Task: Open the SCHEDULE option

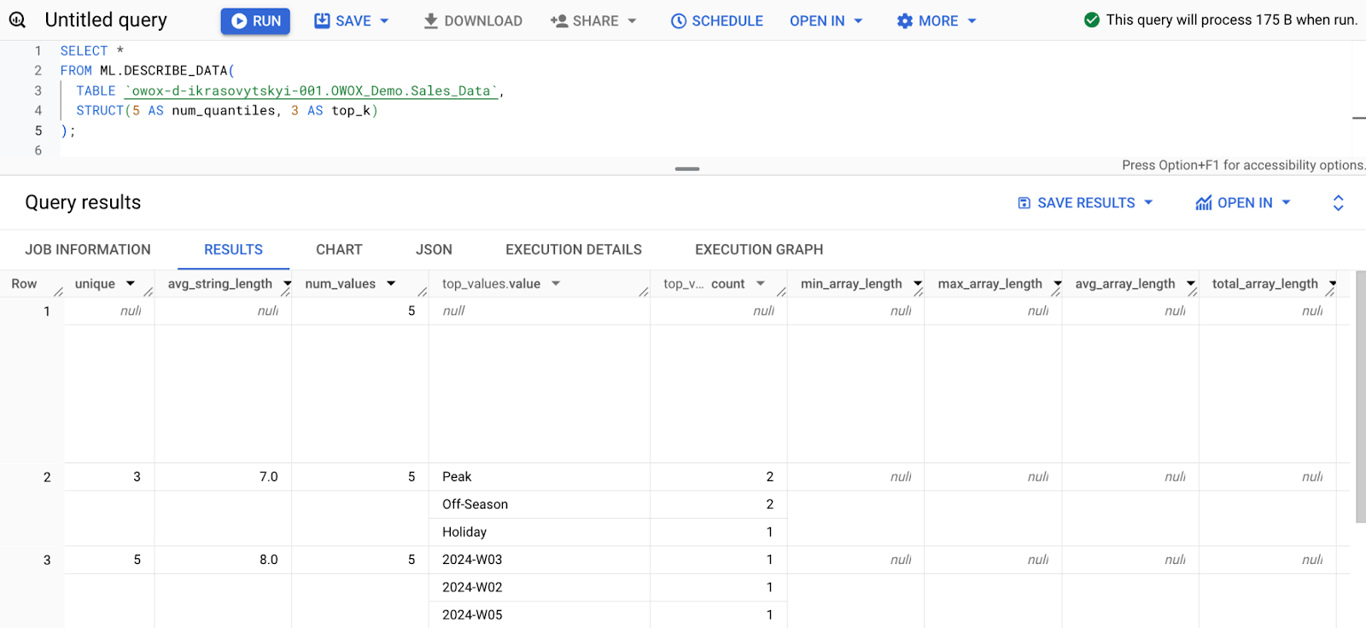Action: click(716, 20)
